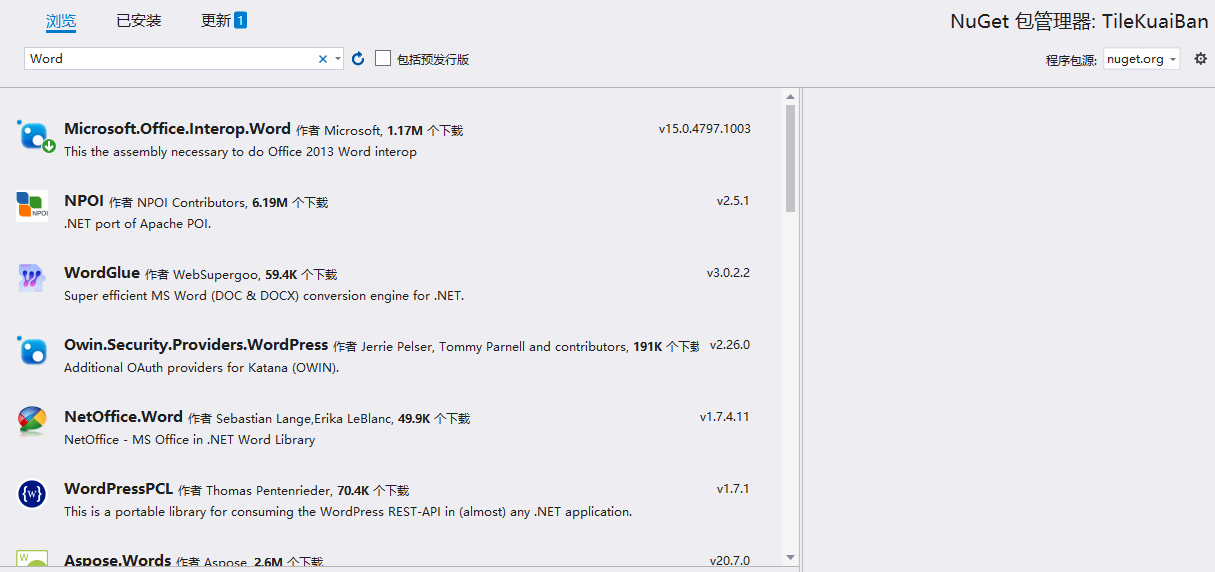
Task: Click the 'NuGet 包管理器: TileKuaiBan' title
Action: click(x=1079, y=21)
